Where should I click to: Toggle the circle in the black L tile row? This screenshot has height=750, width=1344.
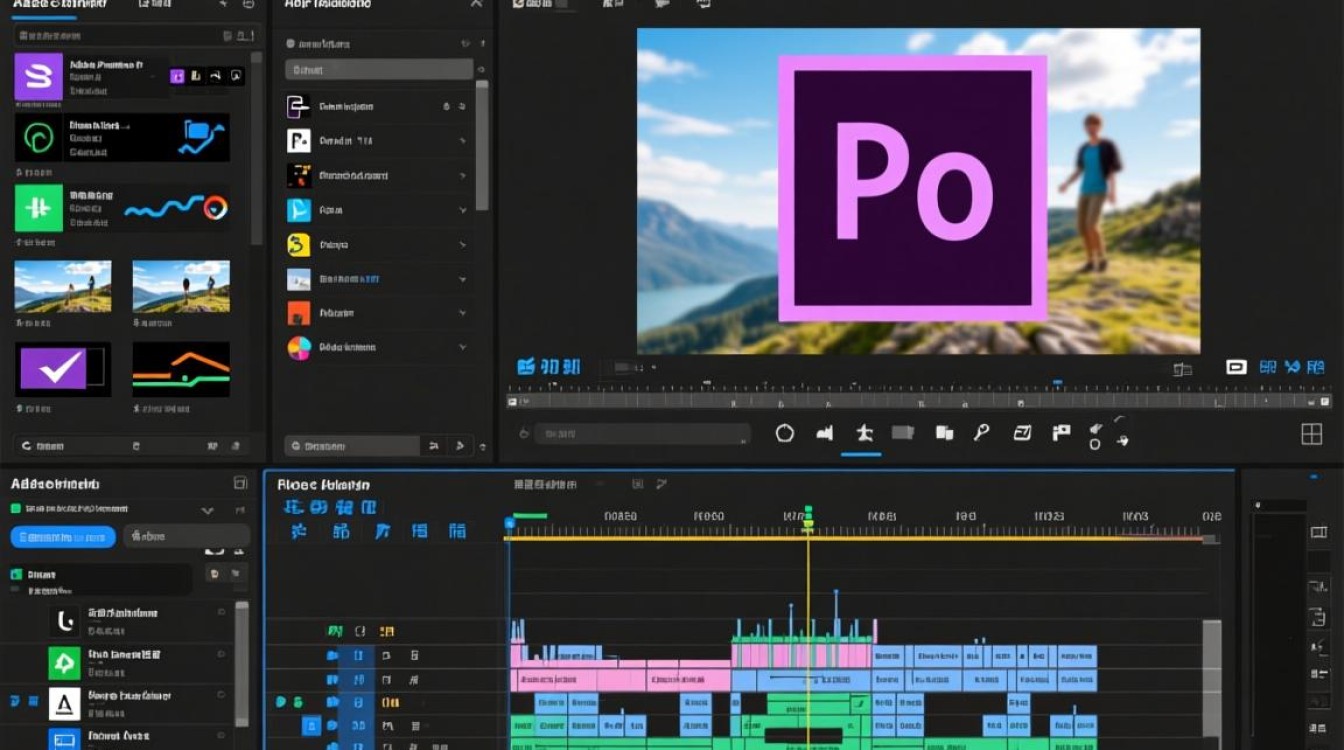pyautogui.click(x=221, y=612)
